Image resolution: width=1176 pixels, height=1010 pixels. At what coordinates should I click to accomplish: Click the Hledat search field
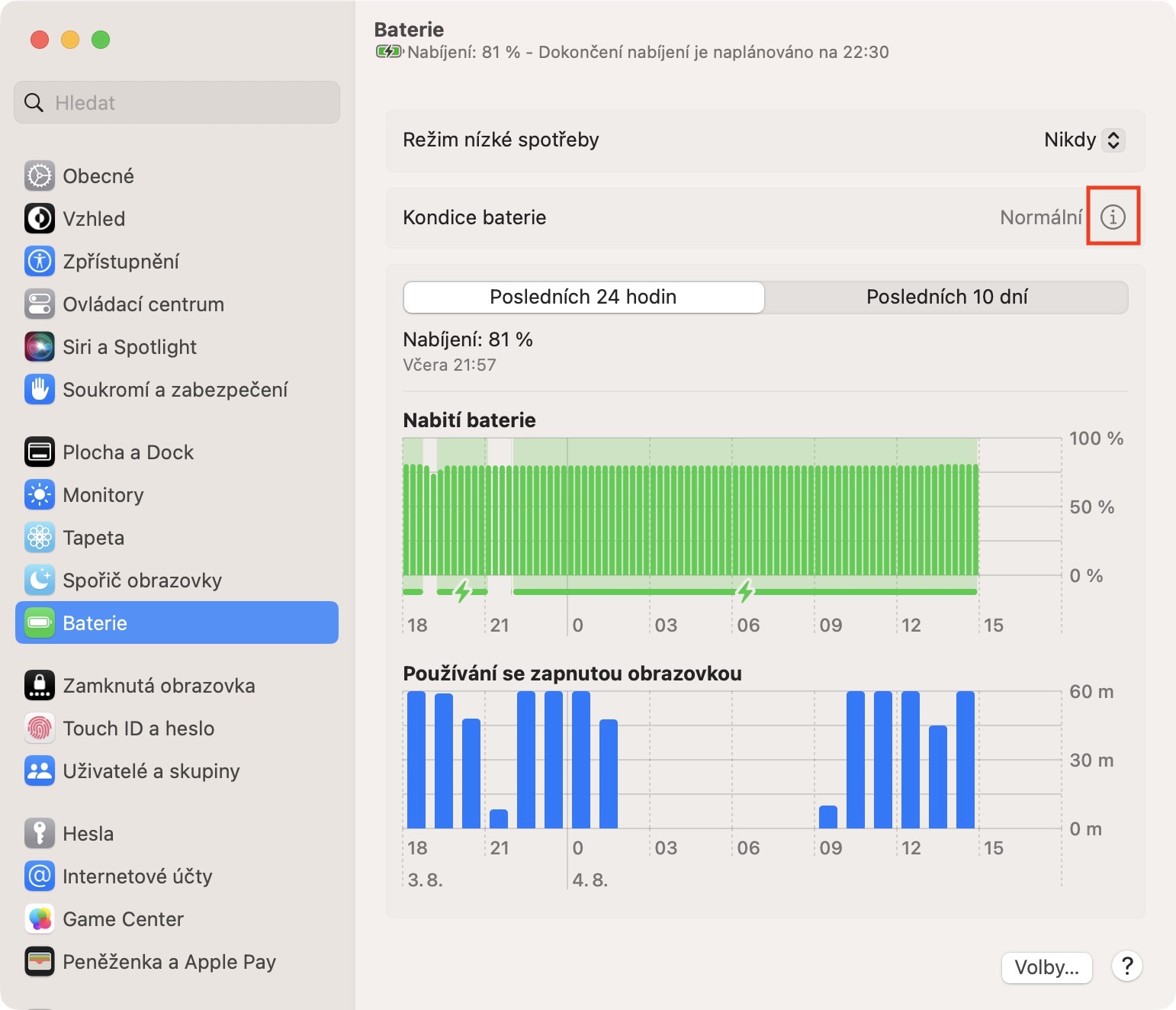tap(177, 103)
